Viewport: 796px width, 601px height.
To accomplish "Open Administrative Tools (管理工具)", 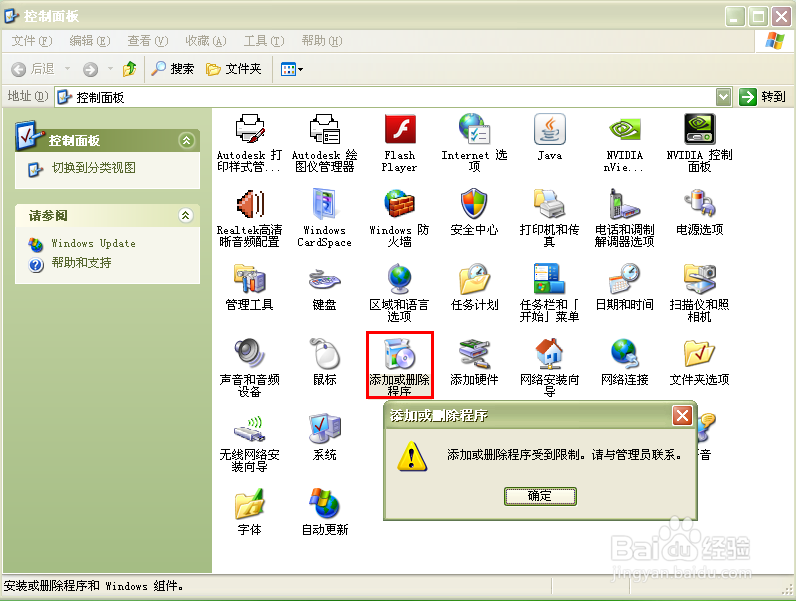I will [x=249, y=287].
